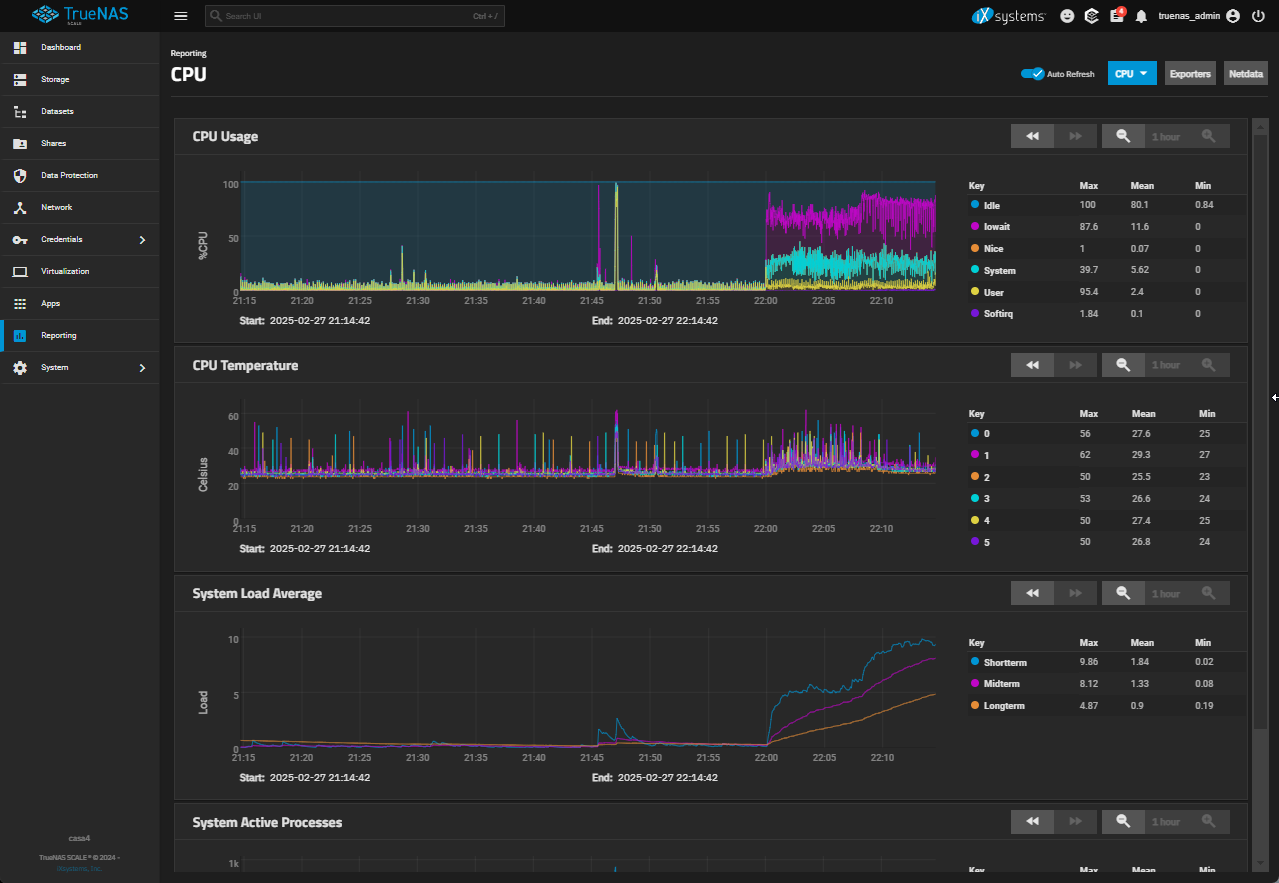Expand the System menu chevron
1279x883 pixels.
click(142, 368)
